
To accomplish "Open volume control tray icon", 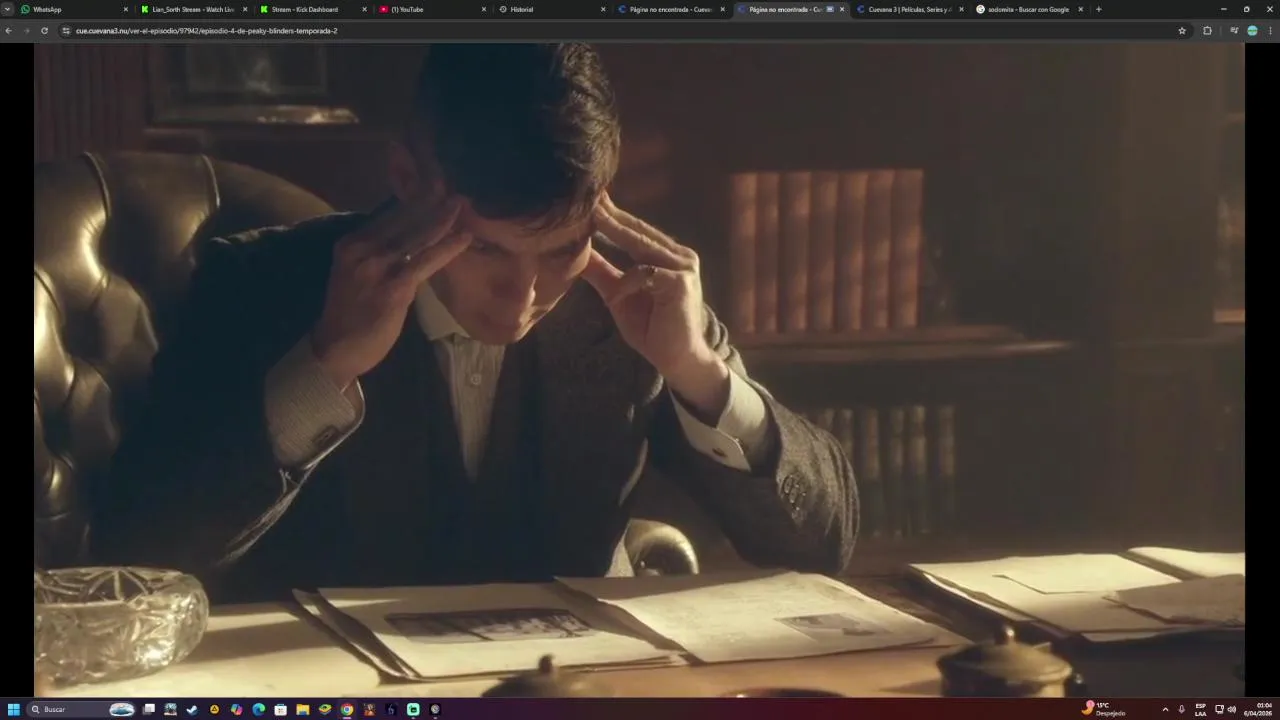I will tap(1232, 709).
